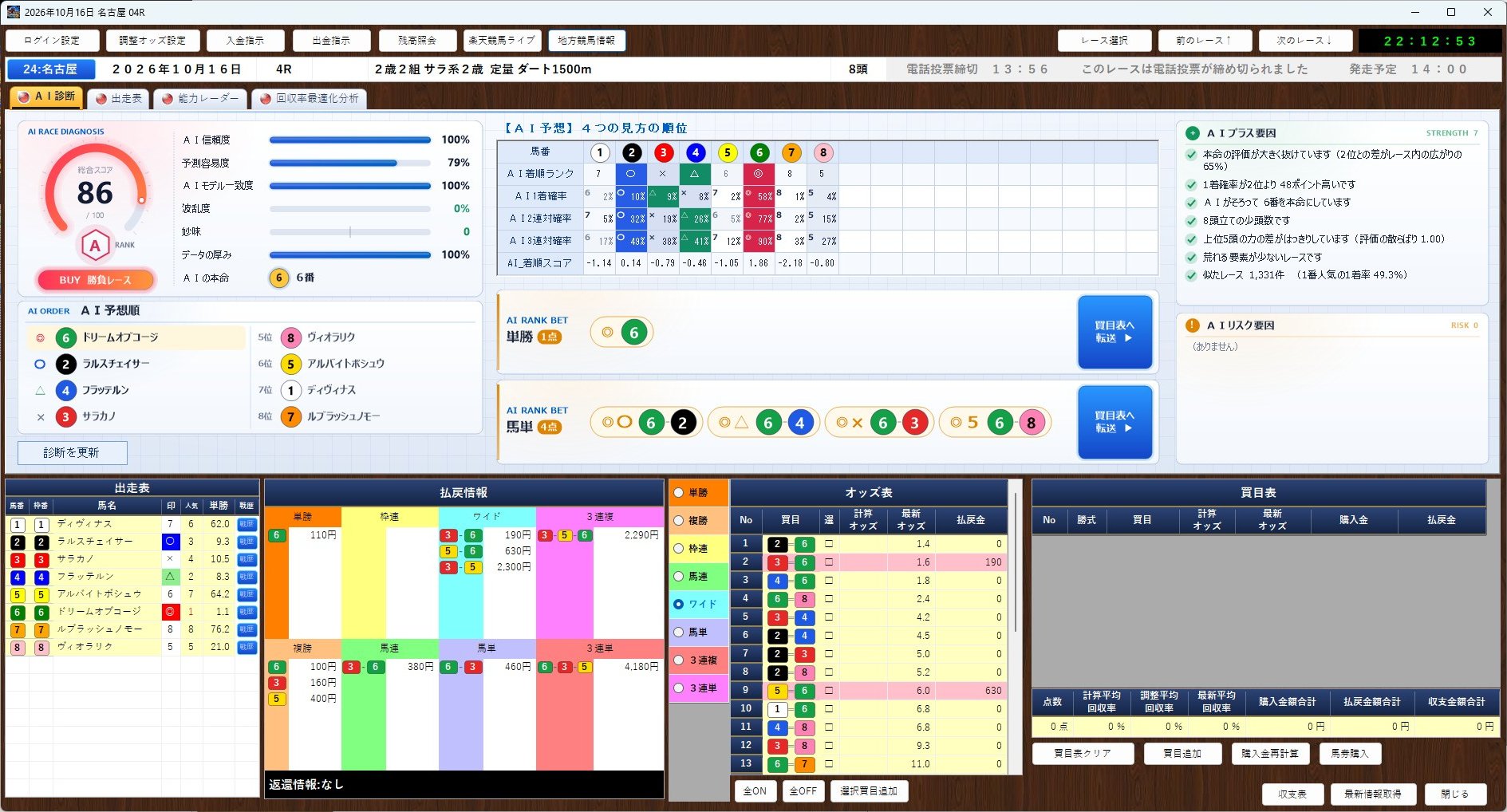Select the 単勝 bet type radio button
Viewport: 1507px width, 812px height.
679,493
